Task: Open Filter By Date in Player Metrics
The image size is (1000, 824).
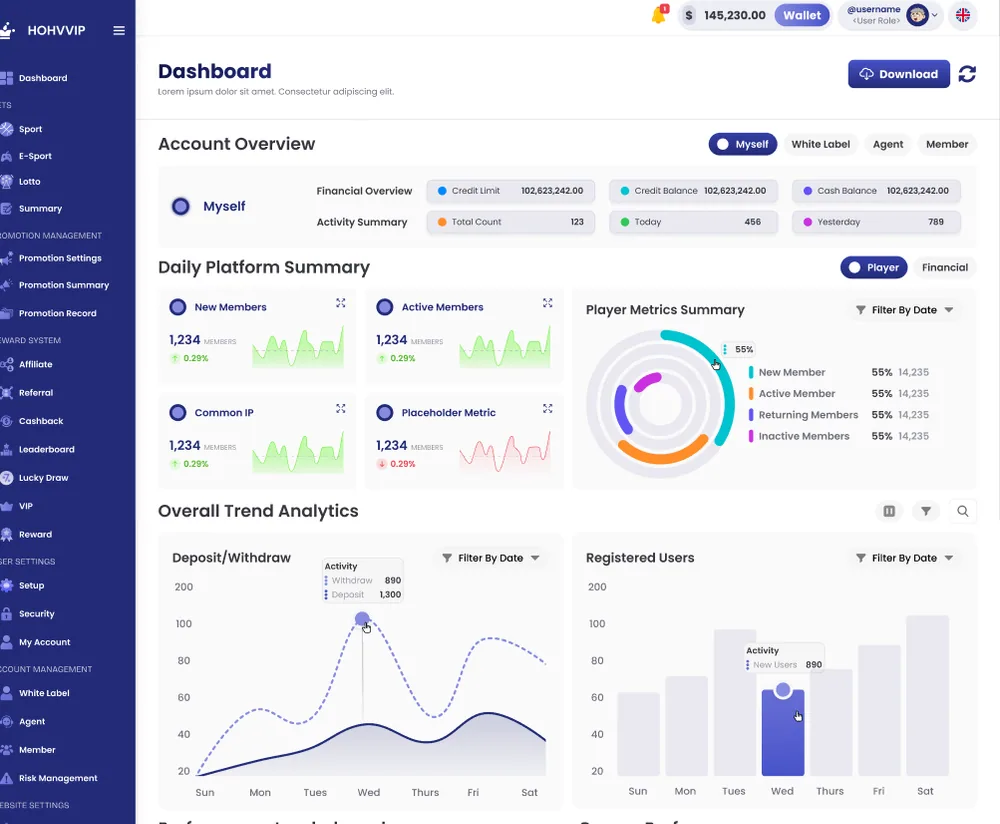Action: click(904, 310)
